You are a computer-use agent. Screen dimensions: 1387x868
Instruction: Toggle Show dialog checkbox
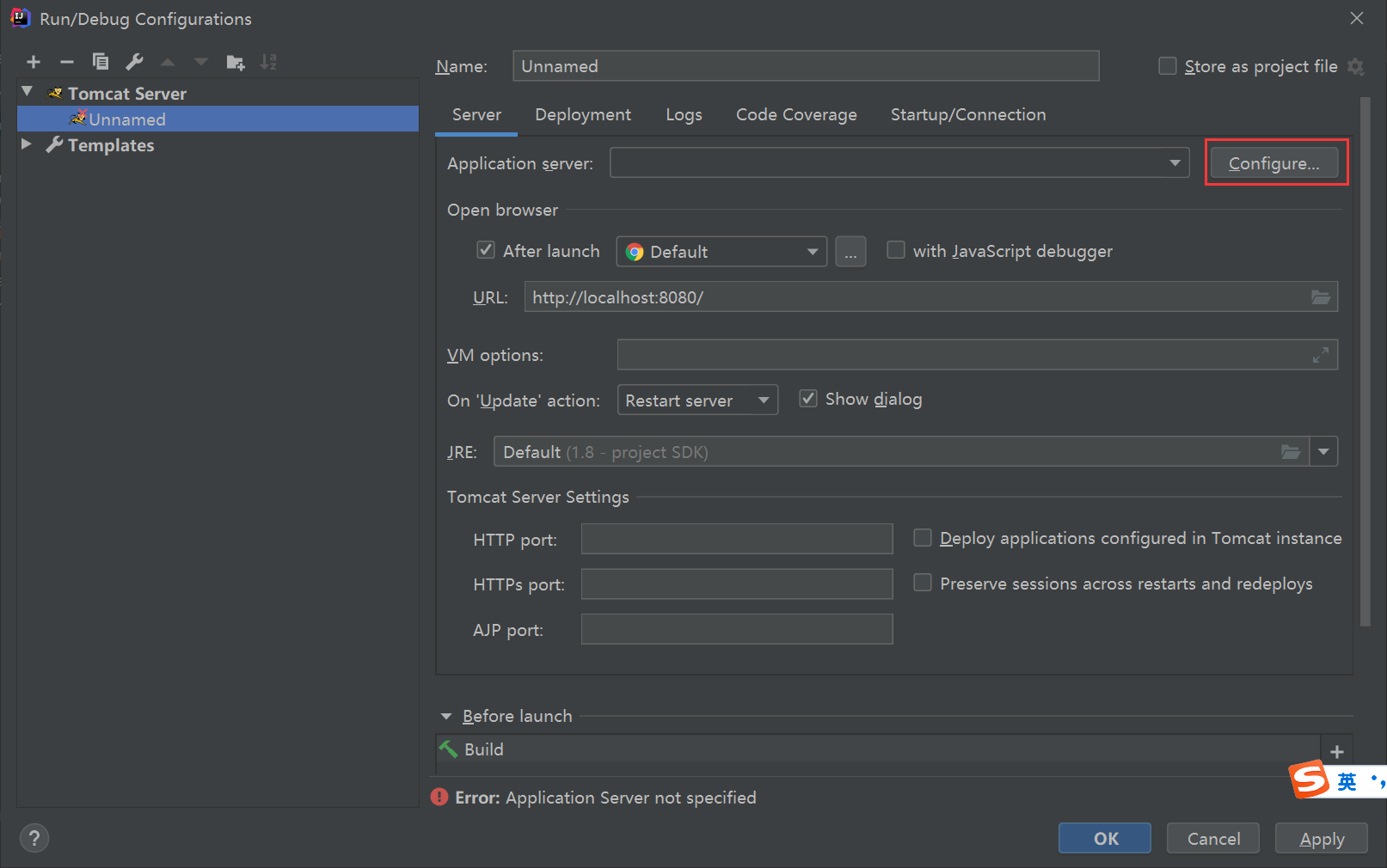[x=808, y=399]
